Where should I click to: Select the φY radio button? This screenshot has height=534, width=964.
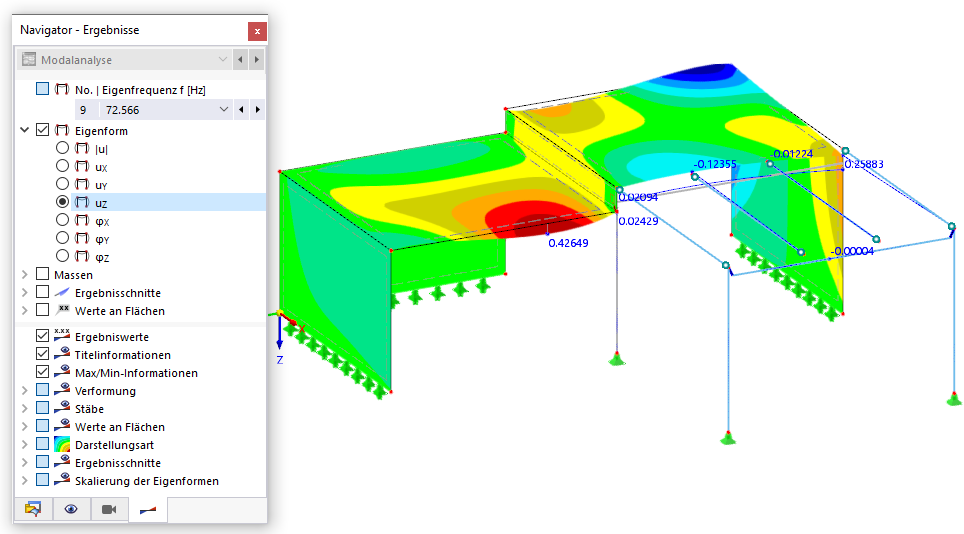coord(62,237)
